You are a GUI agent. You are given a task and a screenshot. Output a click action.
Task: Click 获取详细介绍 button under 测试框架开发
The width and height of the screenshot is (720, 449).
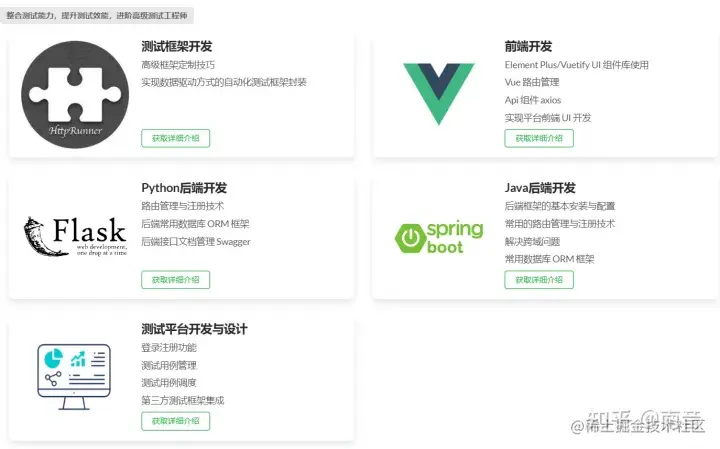tap(175, 138)
